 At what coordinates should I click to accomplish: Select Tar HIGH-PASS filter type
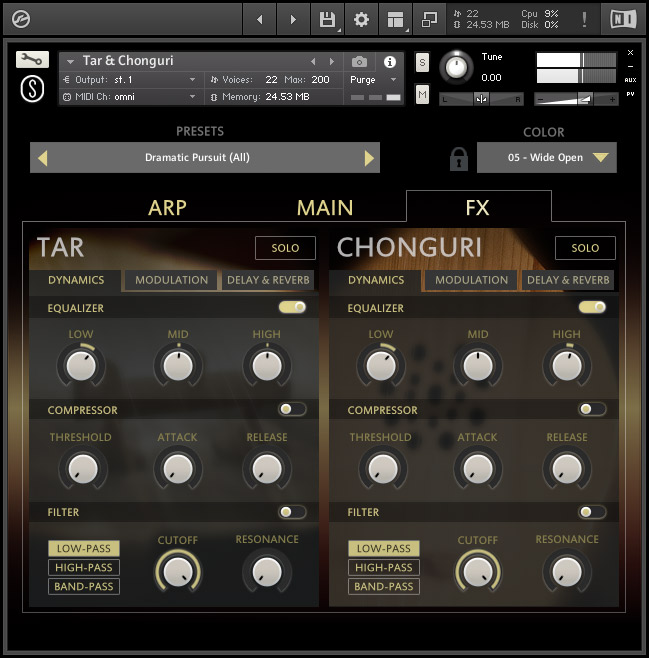tap(84, 567)
